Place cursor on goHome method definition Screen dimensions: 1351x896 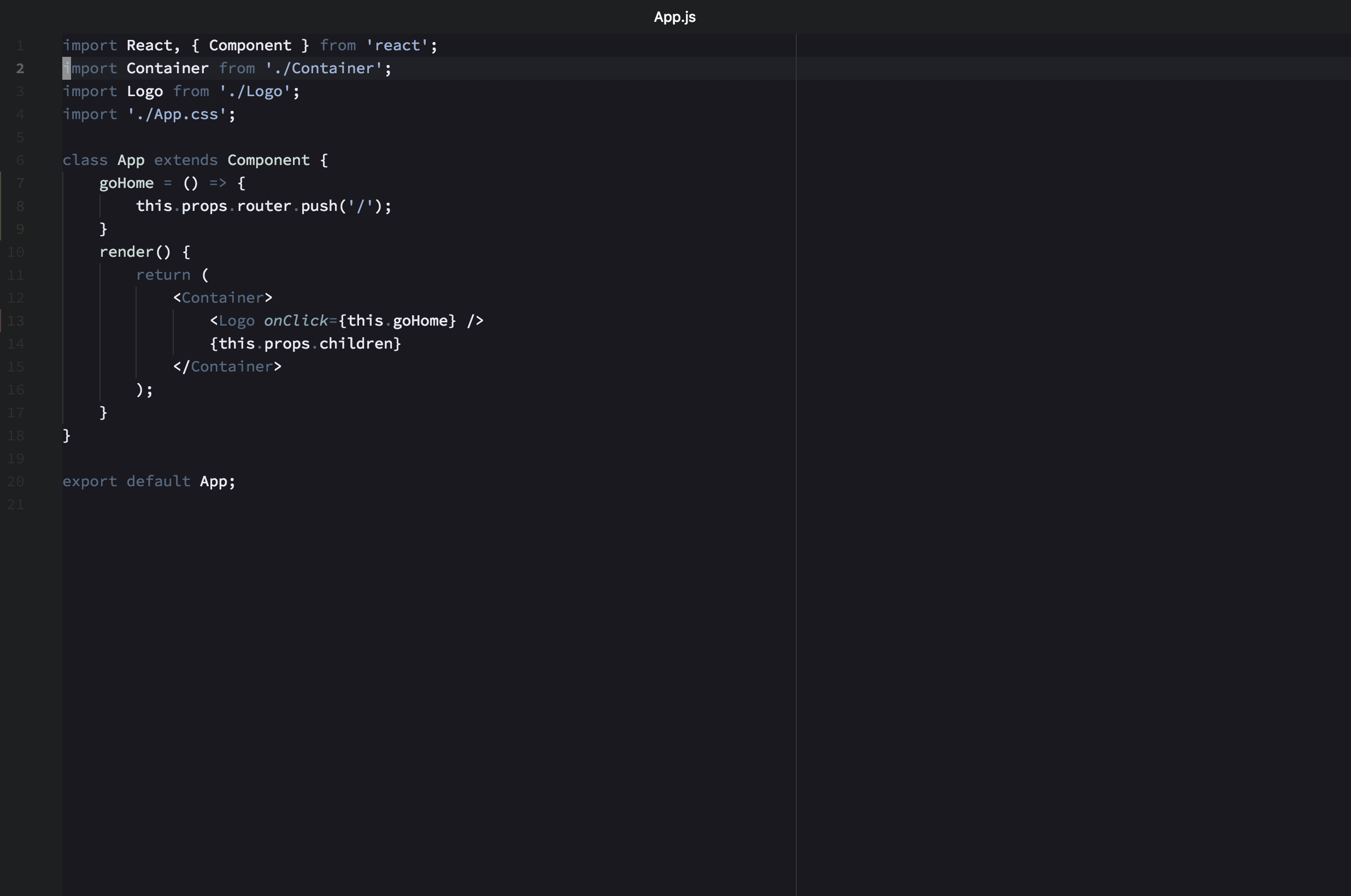click(126, 184)
